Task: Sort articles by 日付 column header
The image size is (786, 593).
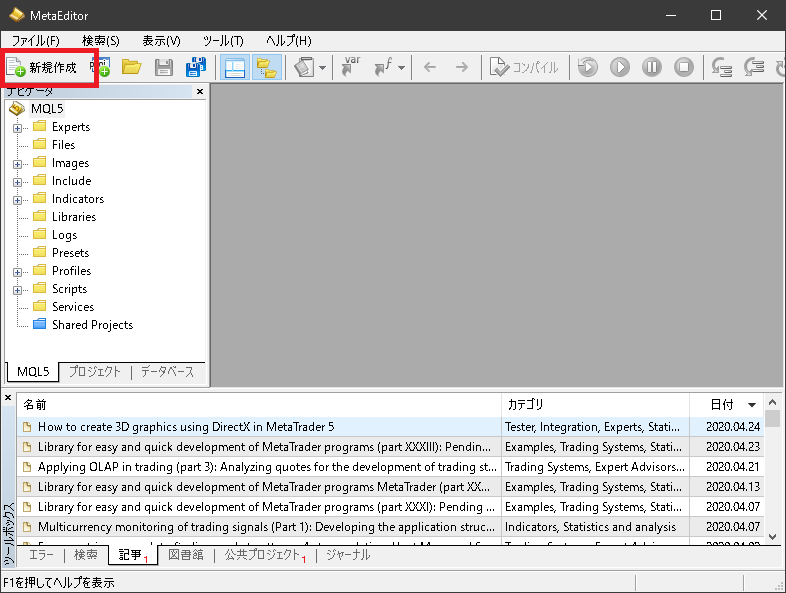Action: [727, 405]
